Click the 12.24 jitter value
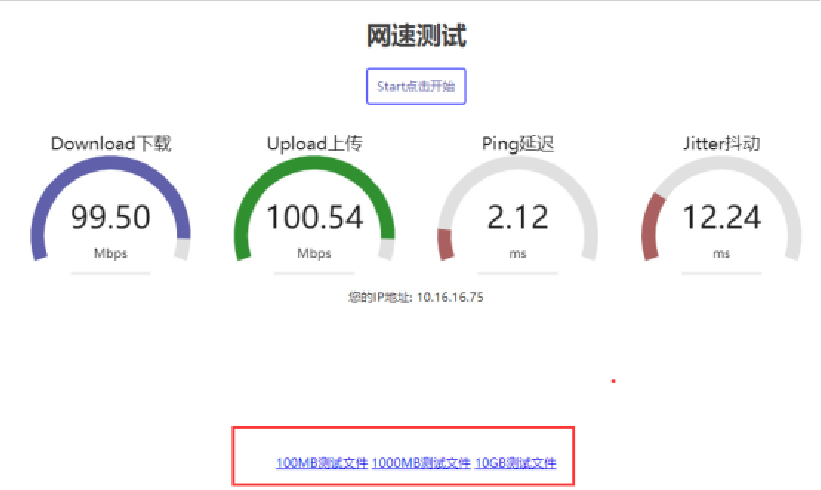Screen dimensions: 821x490 coord(721,217)
